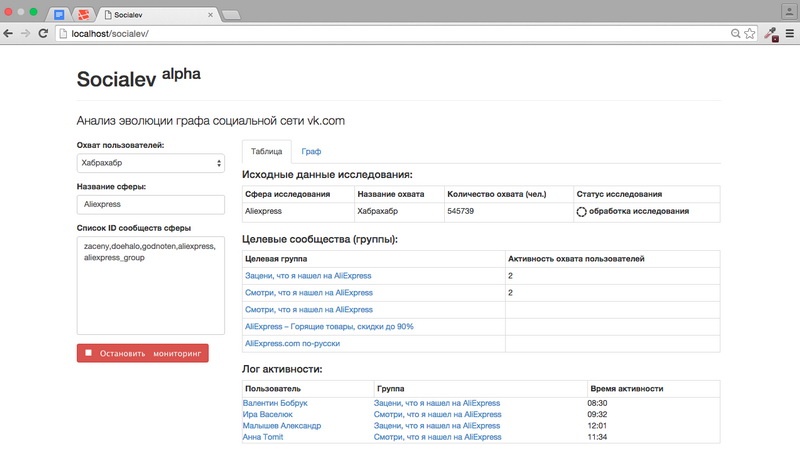Switch to the blue pinned tab
The height and width of the screenshot is (470, 800).
(59, 15)
